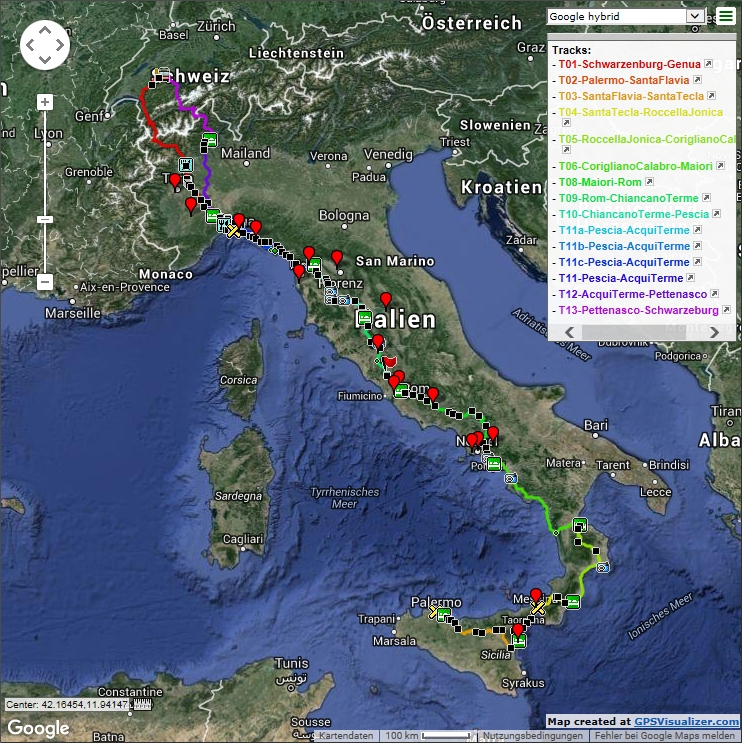Click the green hotel icon near Palermo
The width and height of the screenshot is (742, 743).
pyautogui.click(x=445, y=614)
